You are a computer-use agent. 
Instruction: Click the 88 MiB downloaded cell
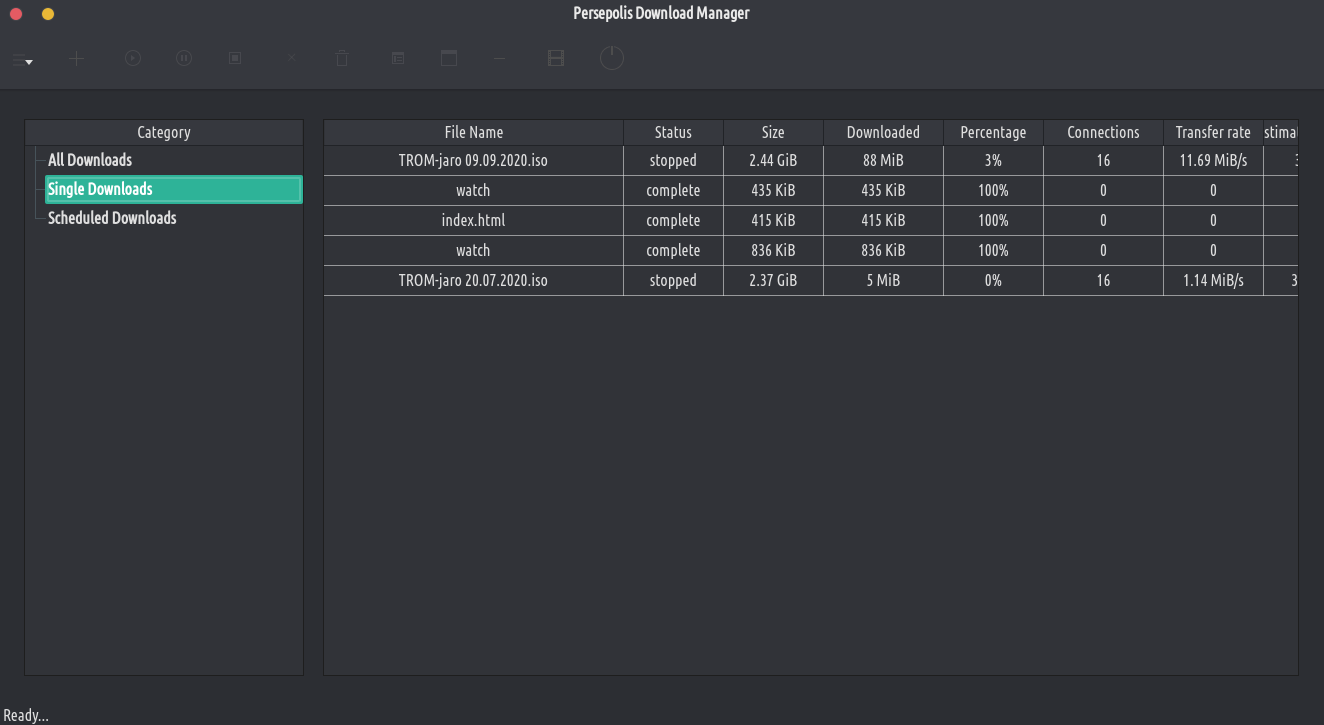point(883,160)
